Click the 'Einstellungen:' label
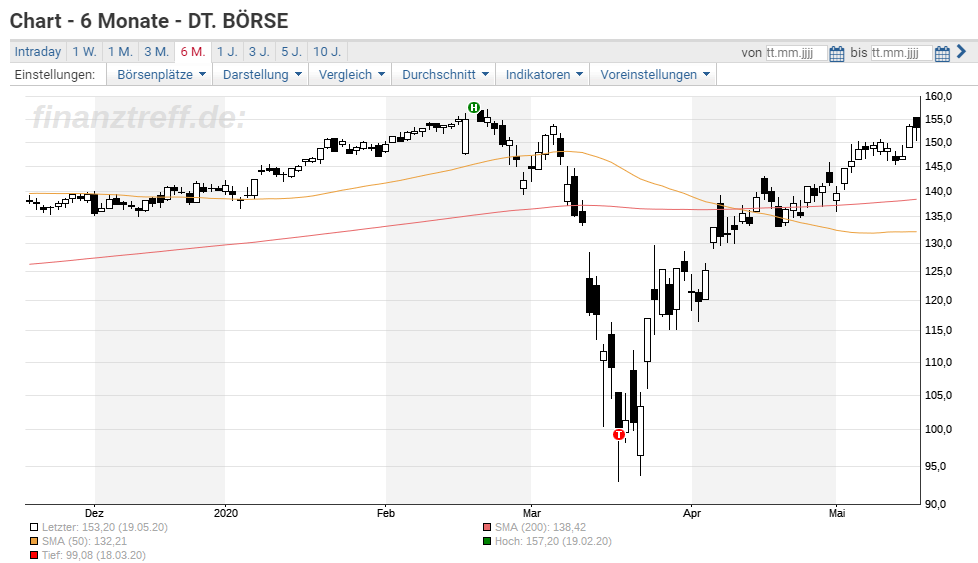 pyautogui.click(x=55, y=75)
